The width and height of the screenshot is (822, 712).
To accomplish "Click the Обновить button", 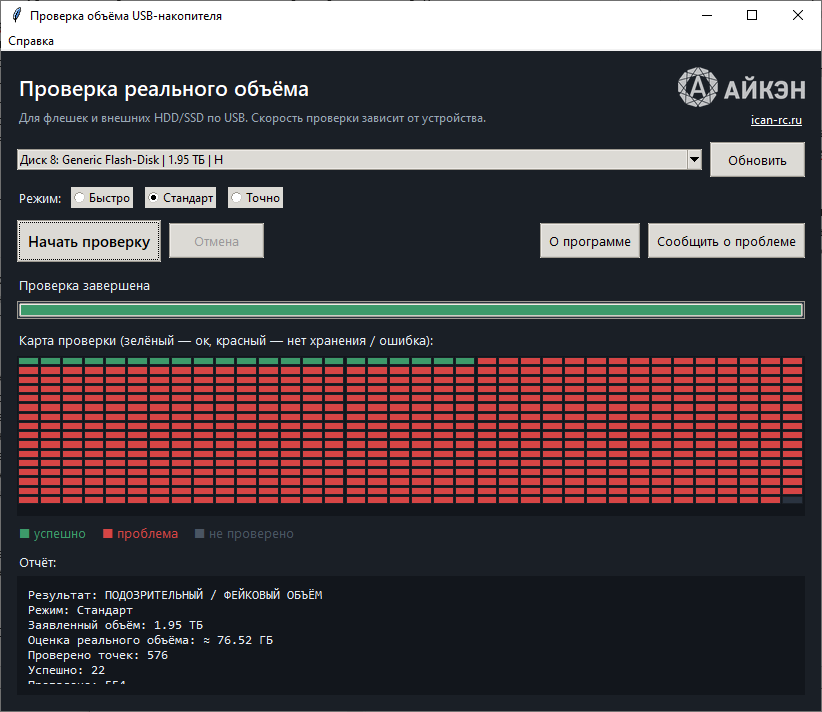I will [x=757, y=160].
